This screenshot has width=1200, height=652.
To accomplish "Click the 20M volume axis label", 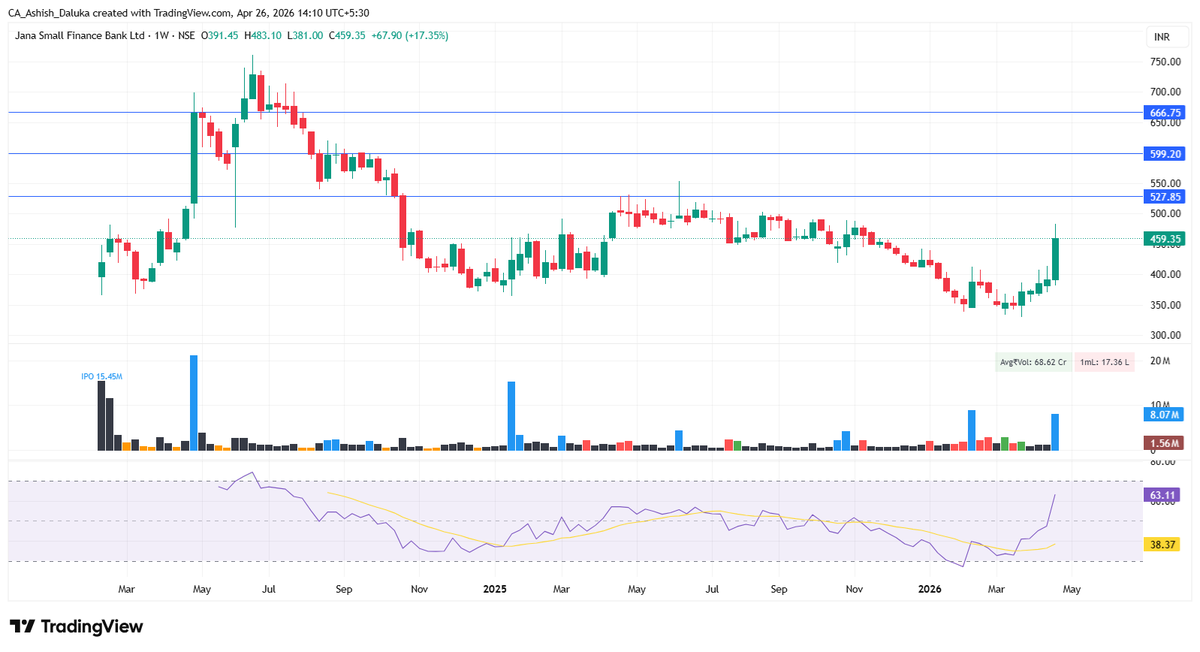I will (1161, 361).
